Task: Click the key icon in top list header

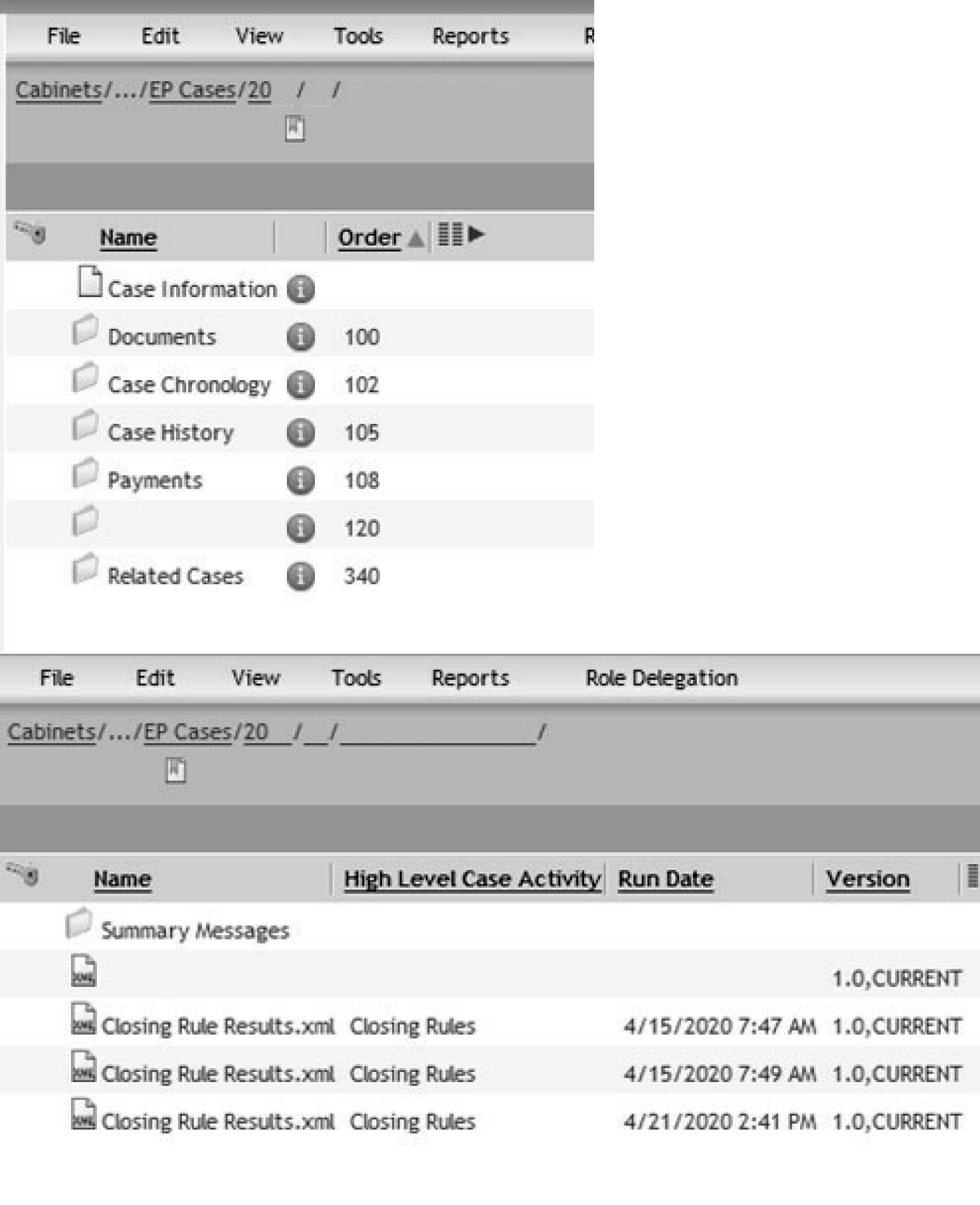Action: tap(30, 233)
